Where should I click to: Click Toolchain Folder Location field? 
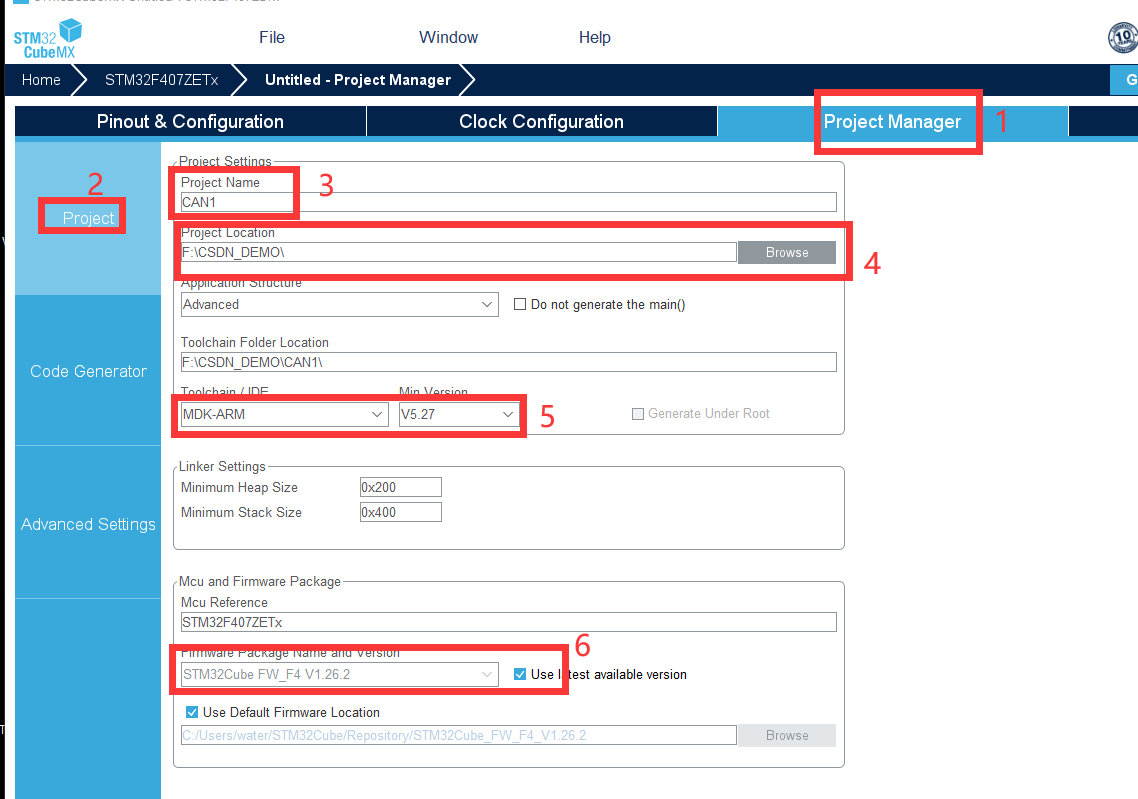(x=508, y=361)
